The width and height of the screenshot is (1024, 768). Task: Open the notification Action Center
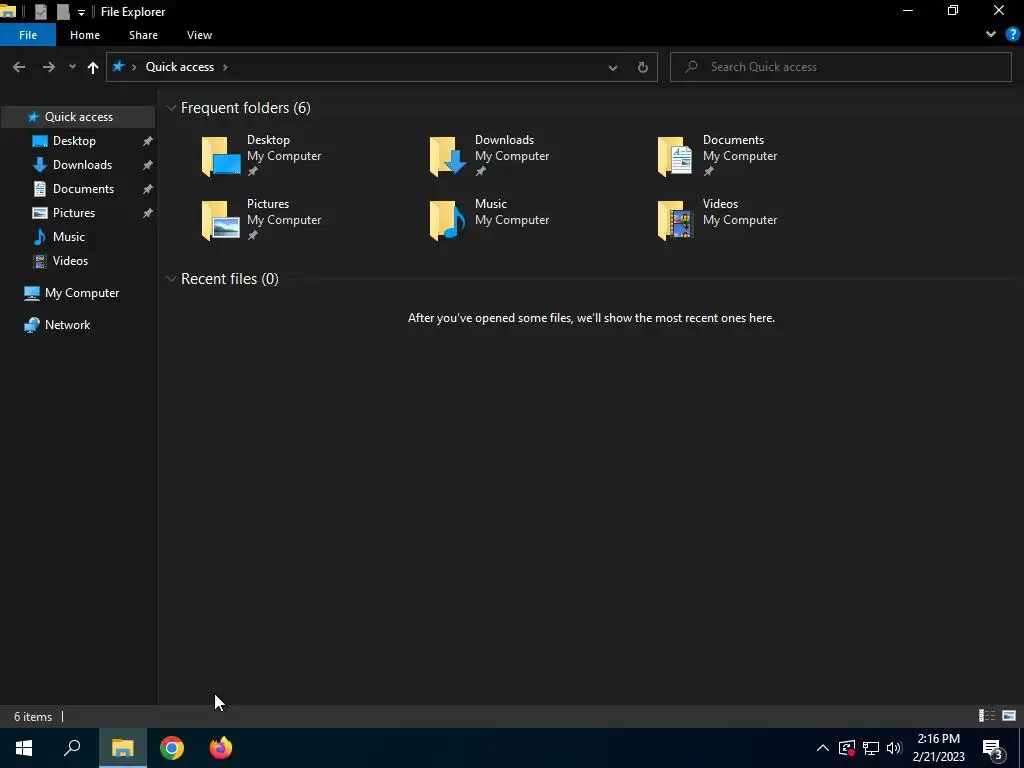[993, 748]
